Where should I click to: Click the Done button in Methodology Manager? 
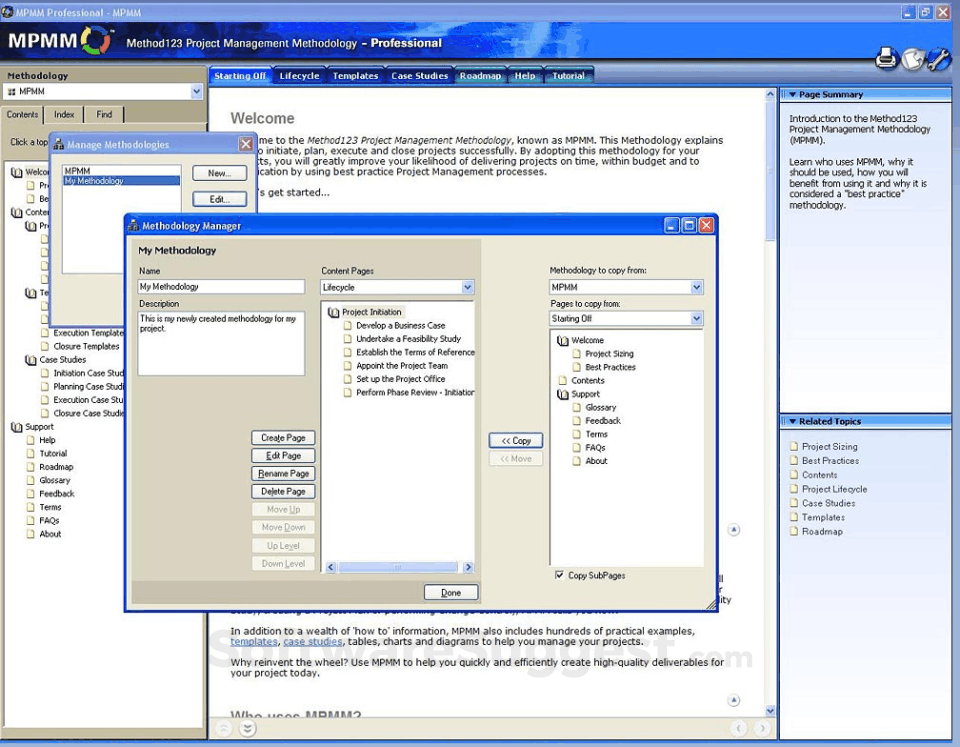point(451,592)
